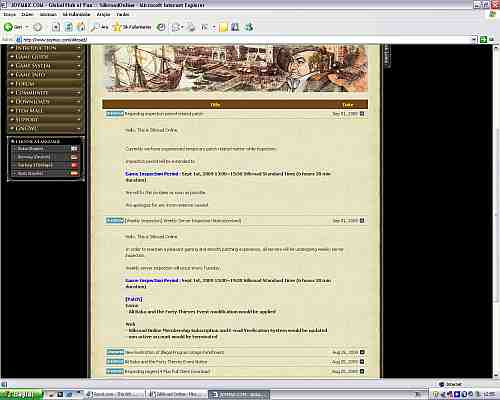Open the SUPPORT sidebar menu
Viewport: 500px width, 400px height.
46,120
